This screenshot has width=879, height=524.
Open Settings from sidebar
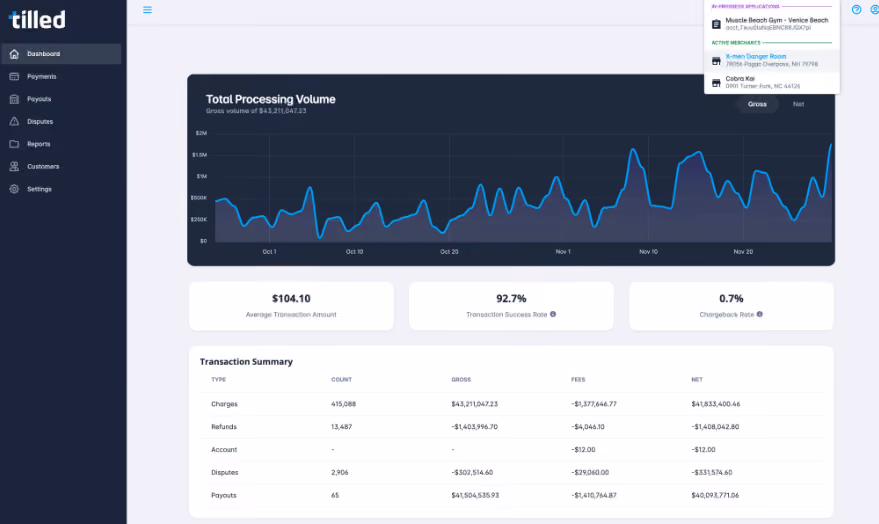click(x=61, y=189)
